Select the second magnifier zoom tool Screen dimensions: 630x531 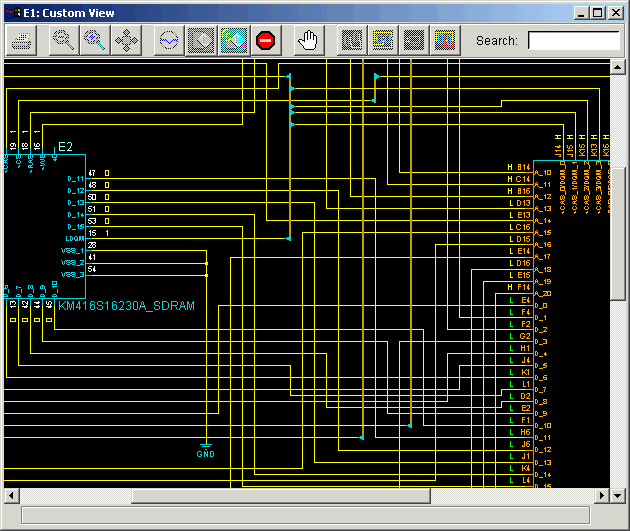tap(95, 41)
